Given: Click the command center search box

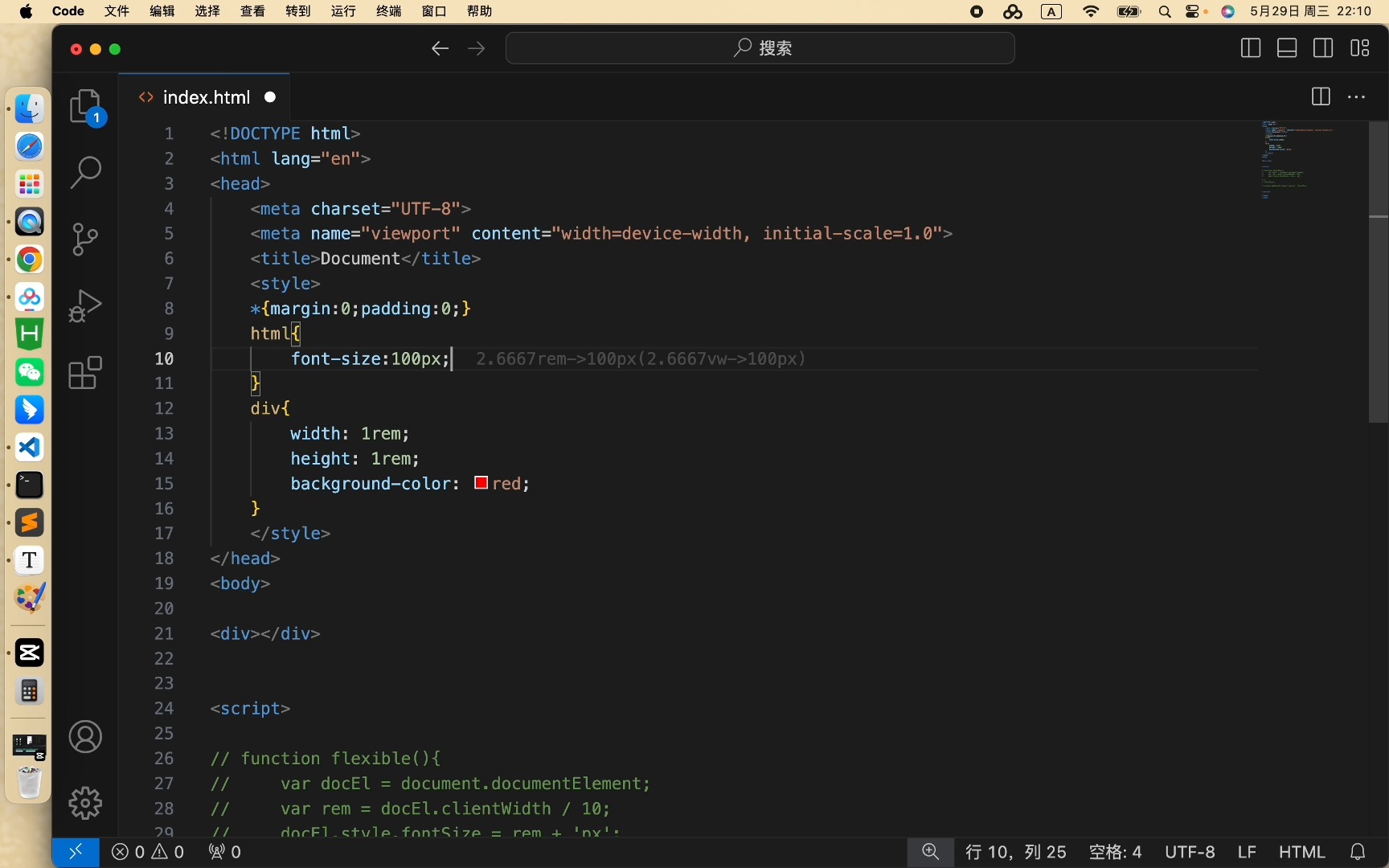Looking at the screenshot, I should click(760, 48).
